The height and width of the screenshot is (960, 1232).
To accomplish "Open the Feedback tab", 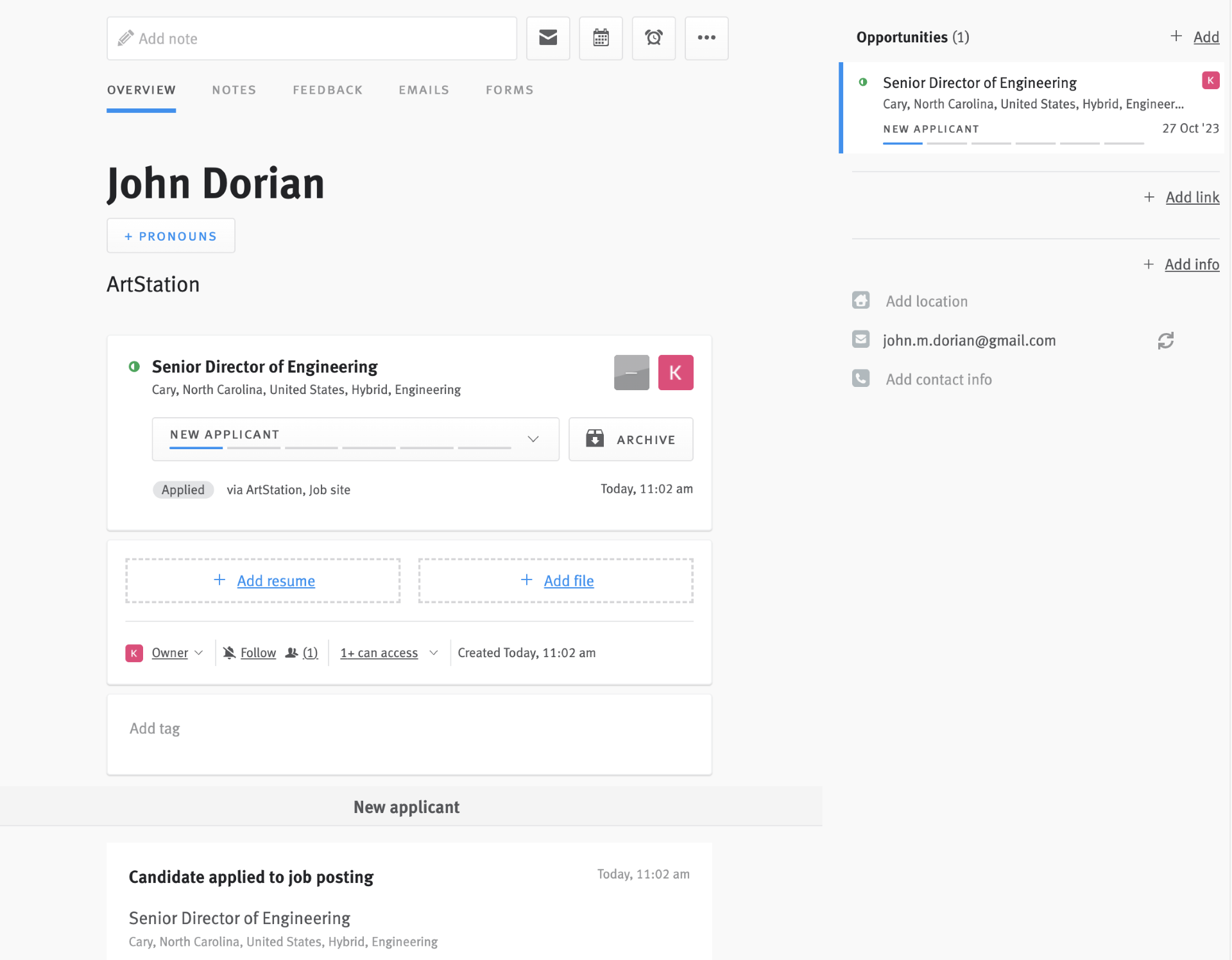I will point(327,90).
